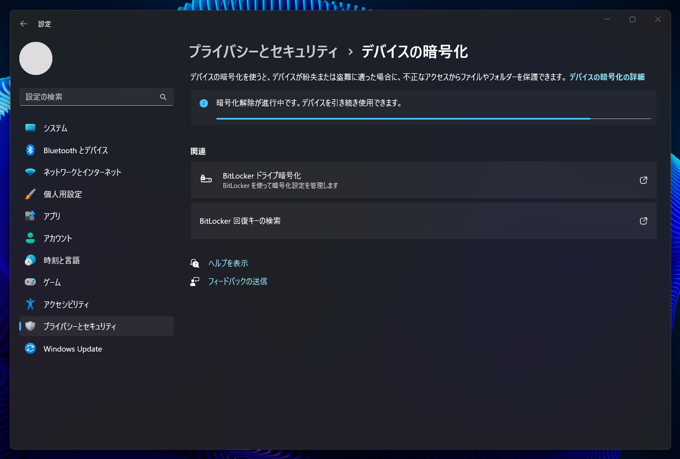Screen dimensions: 680x459
Task: Click the アカウント person icon
Action: tap(30, 238)
